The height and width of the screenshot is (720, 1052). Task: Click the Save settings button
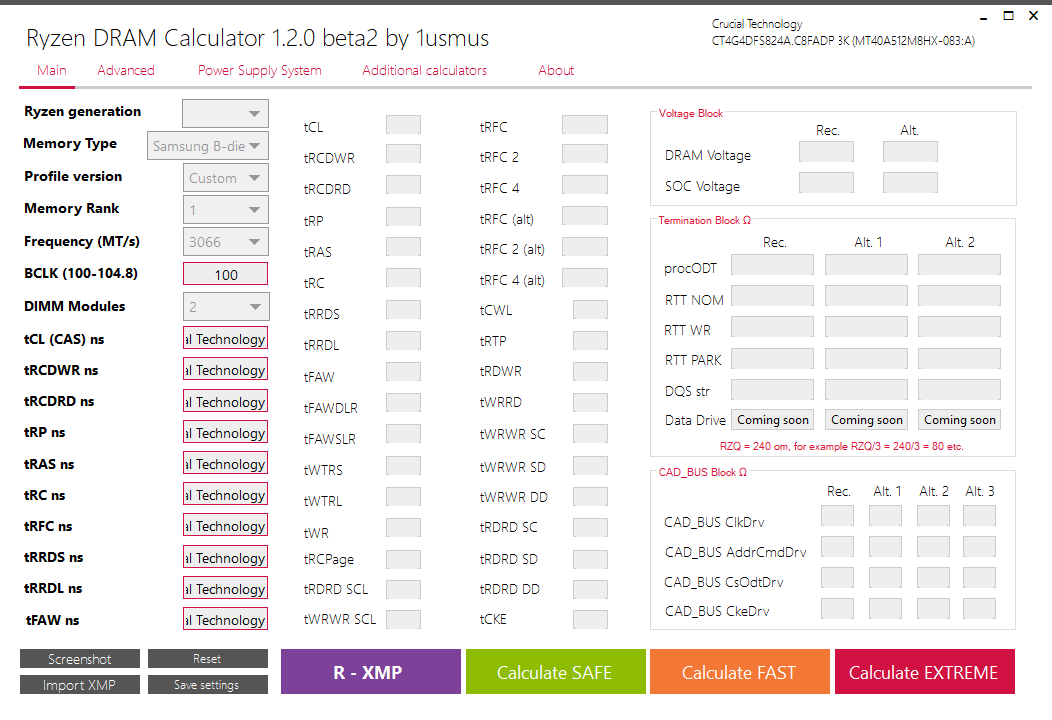pos(207,685)
